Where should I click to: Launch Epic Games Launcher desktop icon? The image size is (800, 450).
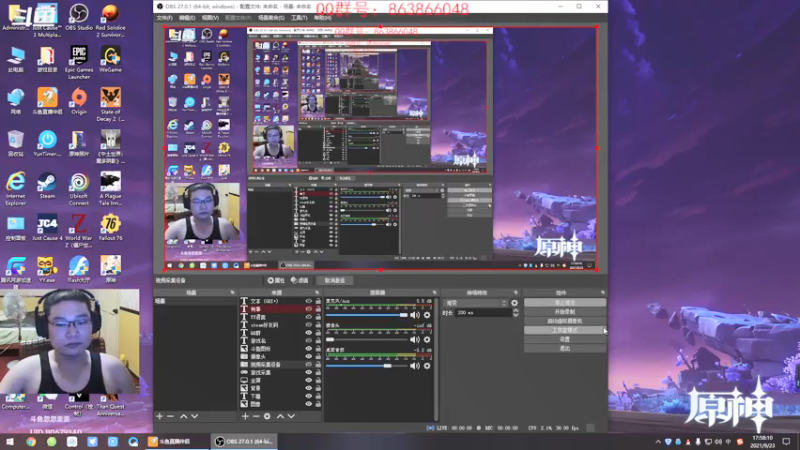coord(79,62)
